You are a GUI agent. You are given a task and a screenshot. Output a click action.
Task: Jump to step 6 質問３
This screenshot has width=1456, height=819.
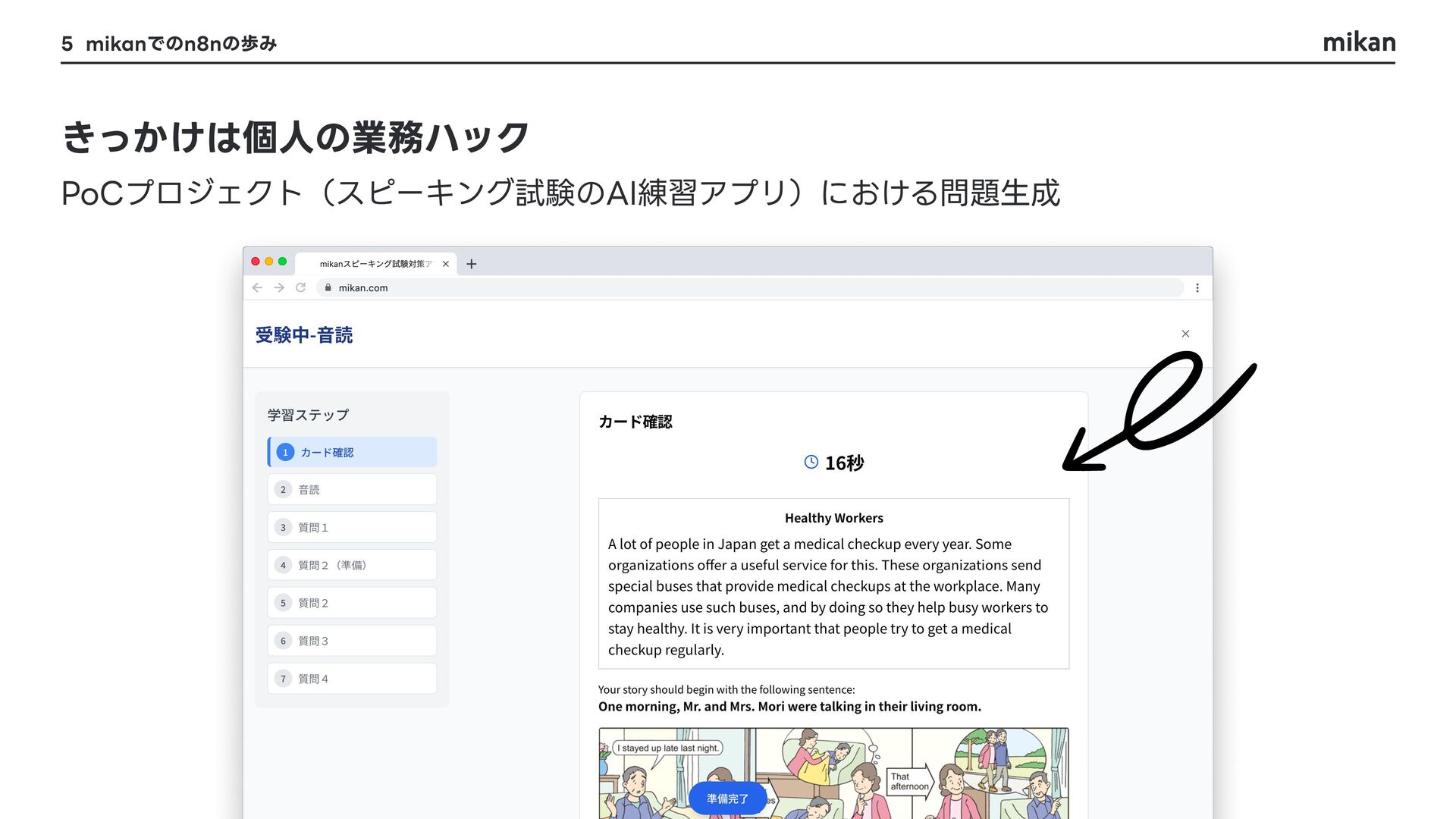pyautogui.click(x=353, y=642)
